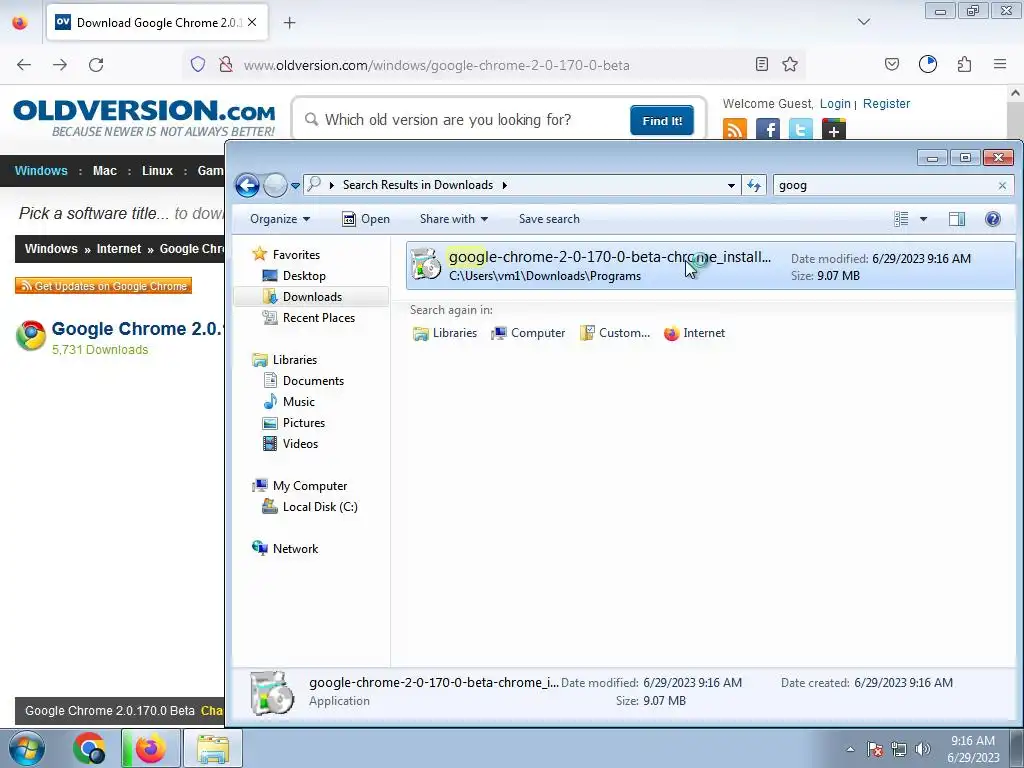Open Network in navigation pane

(x=285, y=549)
